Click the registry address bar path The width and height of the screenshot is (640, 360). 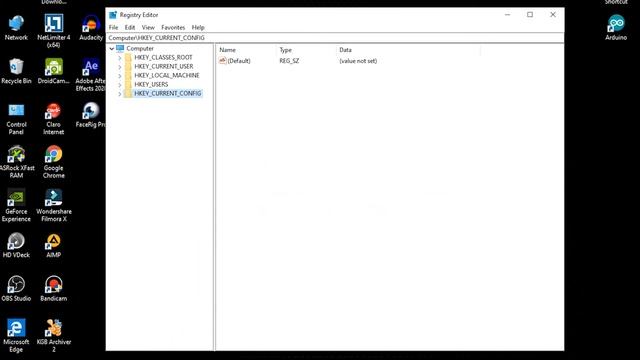(x=336, y=38)
